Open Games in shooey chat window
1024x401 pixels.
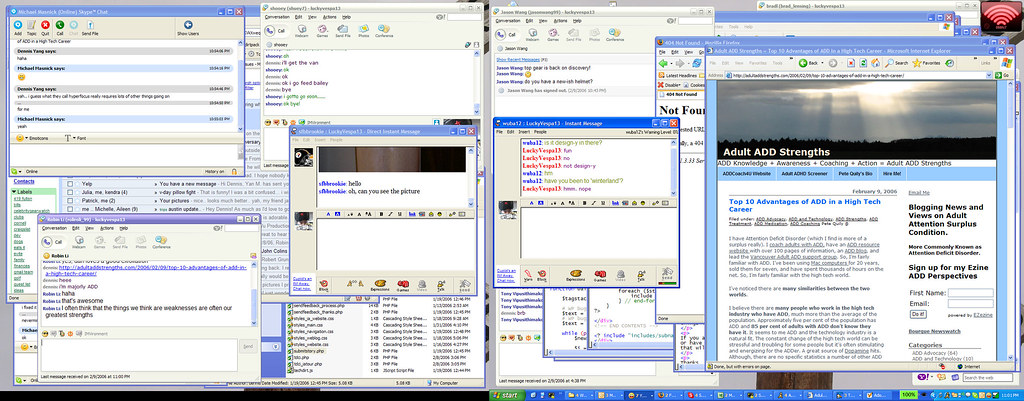click(323, 30)
